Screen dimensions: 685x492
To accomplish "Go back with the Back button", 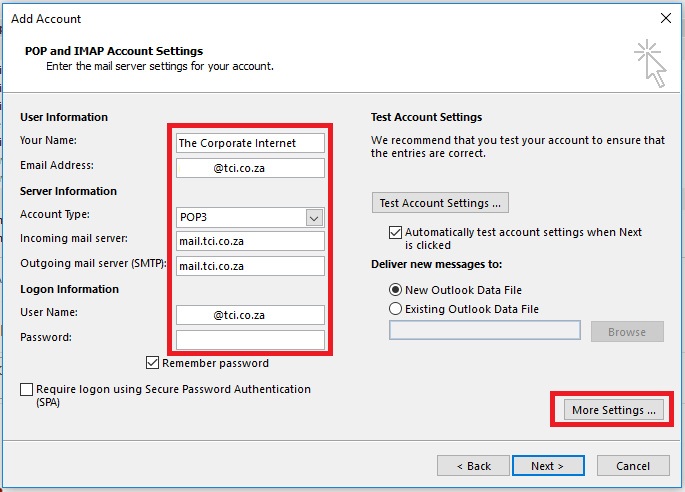I will pyautogui.click(x=473, y=466).
